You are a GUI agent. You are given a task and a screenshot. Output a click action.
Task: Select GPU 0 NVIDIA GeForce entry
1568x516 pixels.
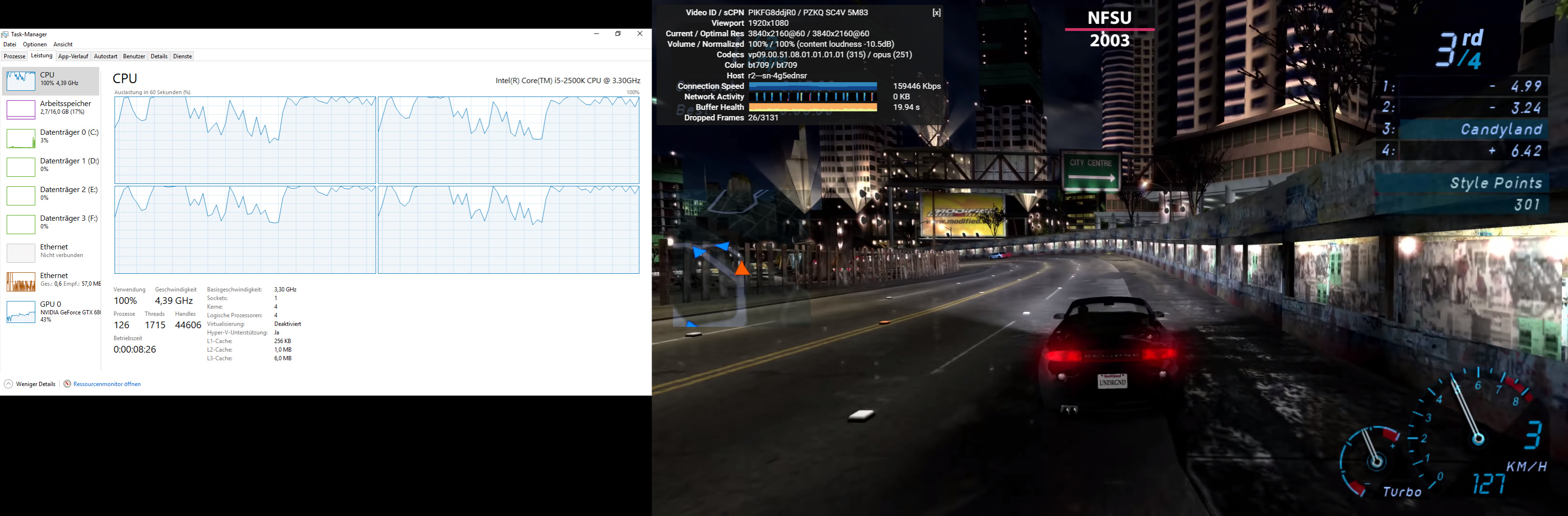pos(51,312)
